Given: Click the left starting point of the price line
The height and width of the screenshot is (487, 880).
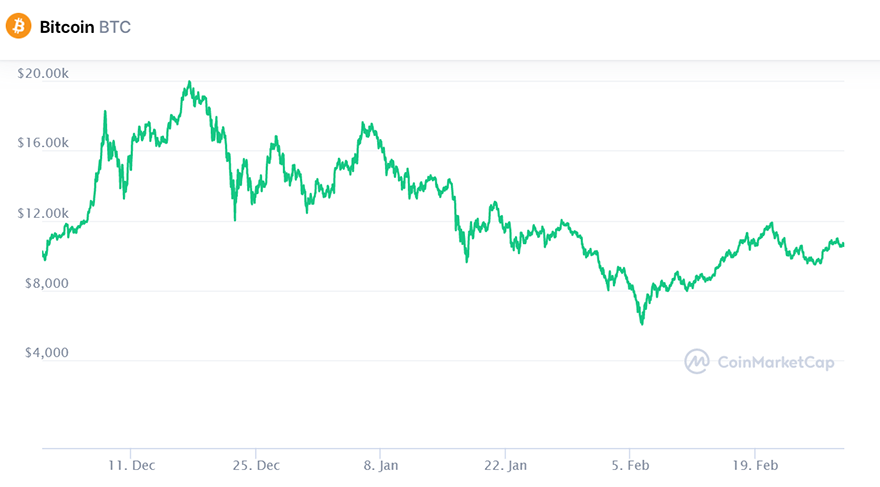Looking at the screenshot, I should click(43, 256).
